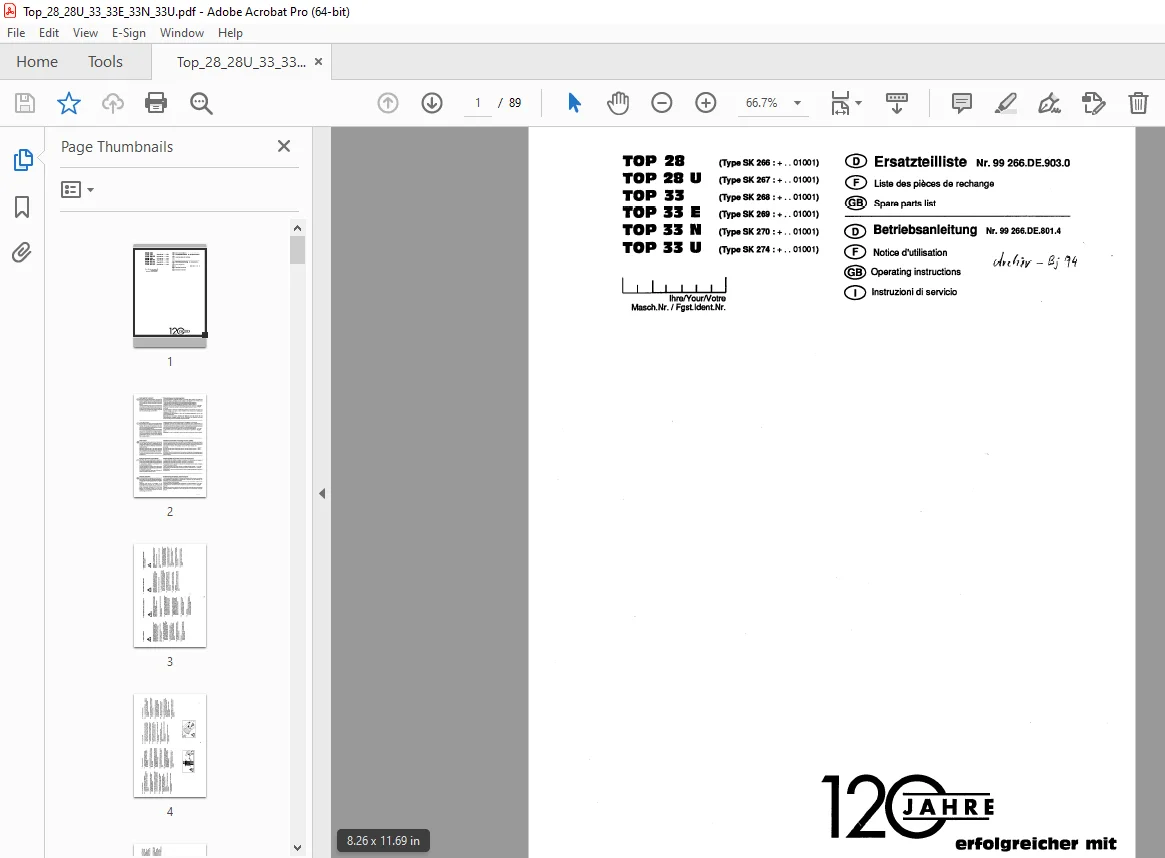Show Page Thumbnails panel icon
Image resolution: width=1165 pixels, height=858 pixels.
pyautogui.click(x=22, y=160)
